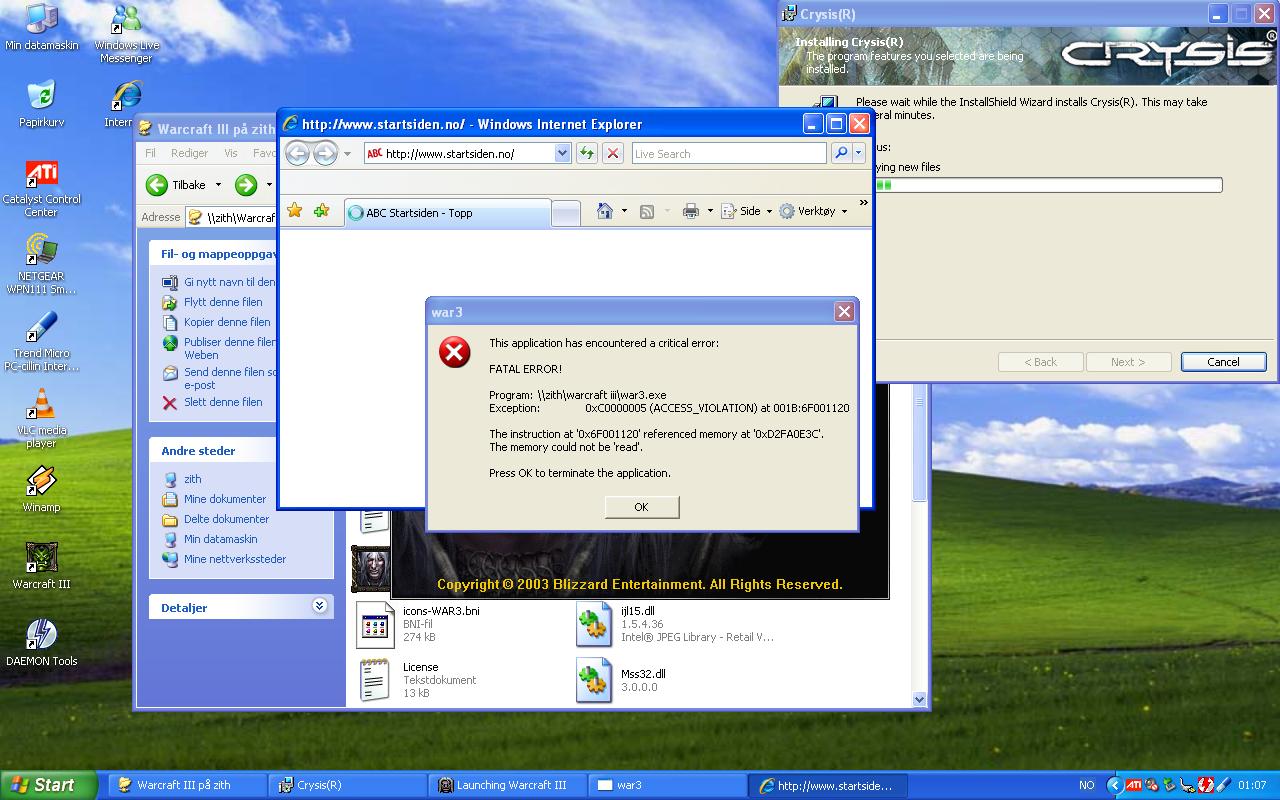This screenshot has width=1280, height=800.
Task: Select the ABC Startsiden - Topp tab
Action: (447, 213)
